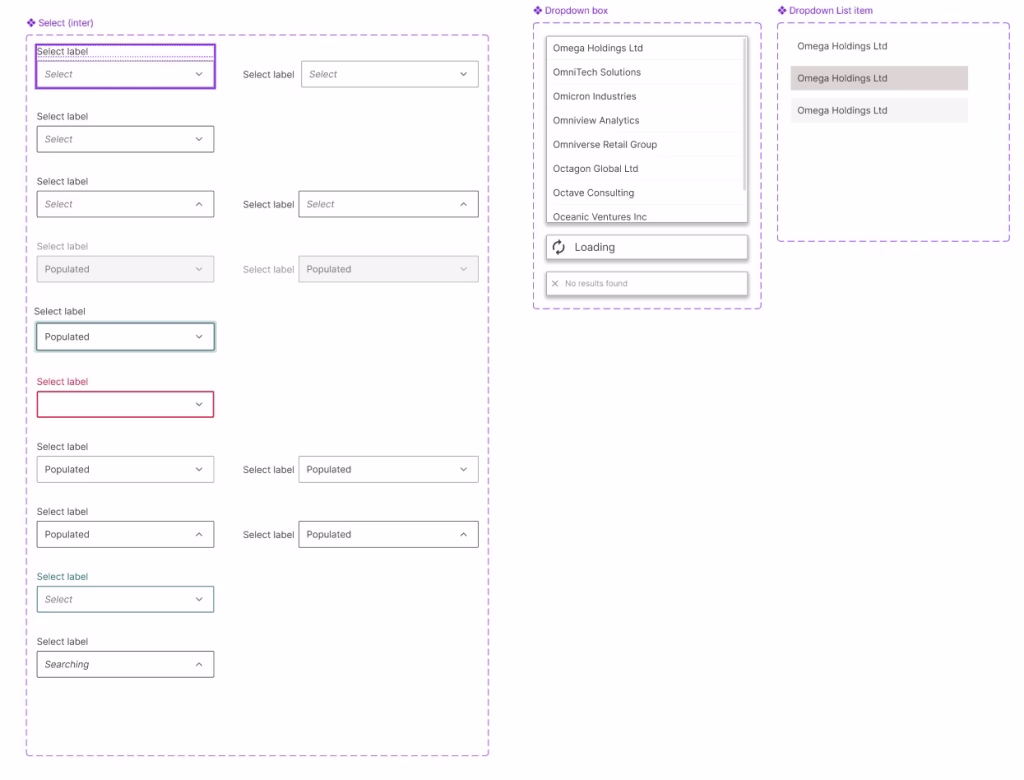Select Octave Consulting in the dropdown
The image size is (1024, 780).
click(x=593, y=192)
